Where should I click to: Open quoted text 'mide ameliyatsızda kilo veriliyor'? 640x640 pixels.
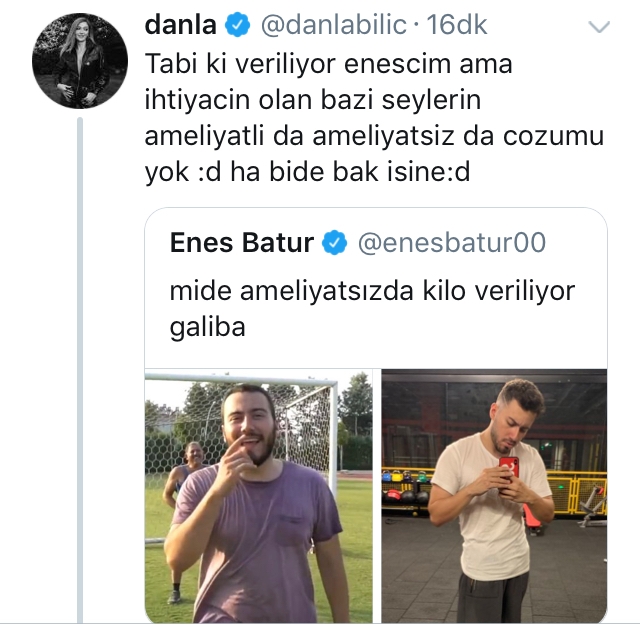[372, 291]
